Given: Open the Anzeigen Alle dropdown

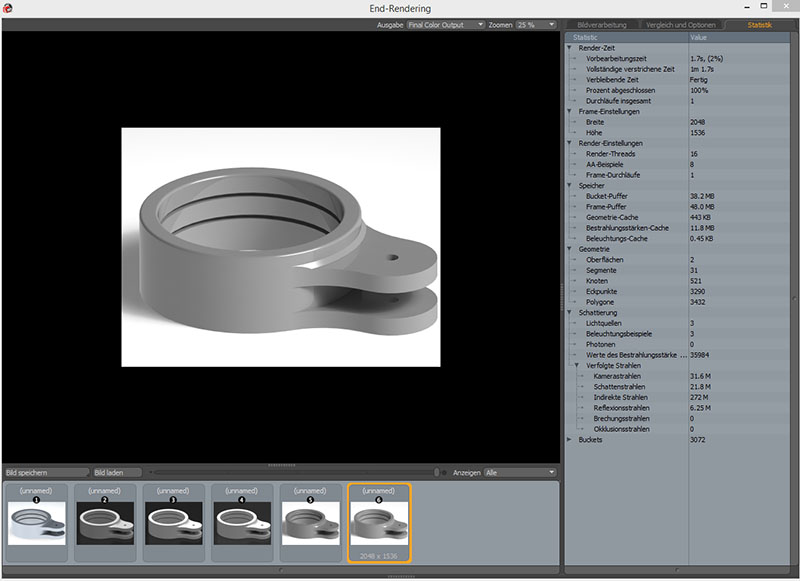Looking at the screenshot, I should point(519,473).
